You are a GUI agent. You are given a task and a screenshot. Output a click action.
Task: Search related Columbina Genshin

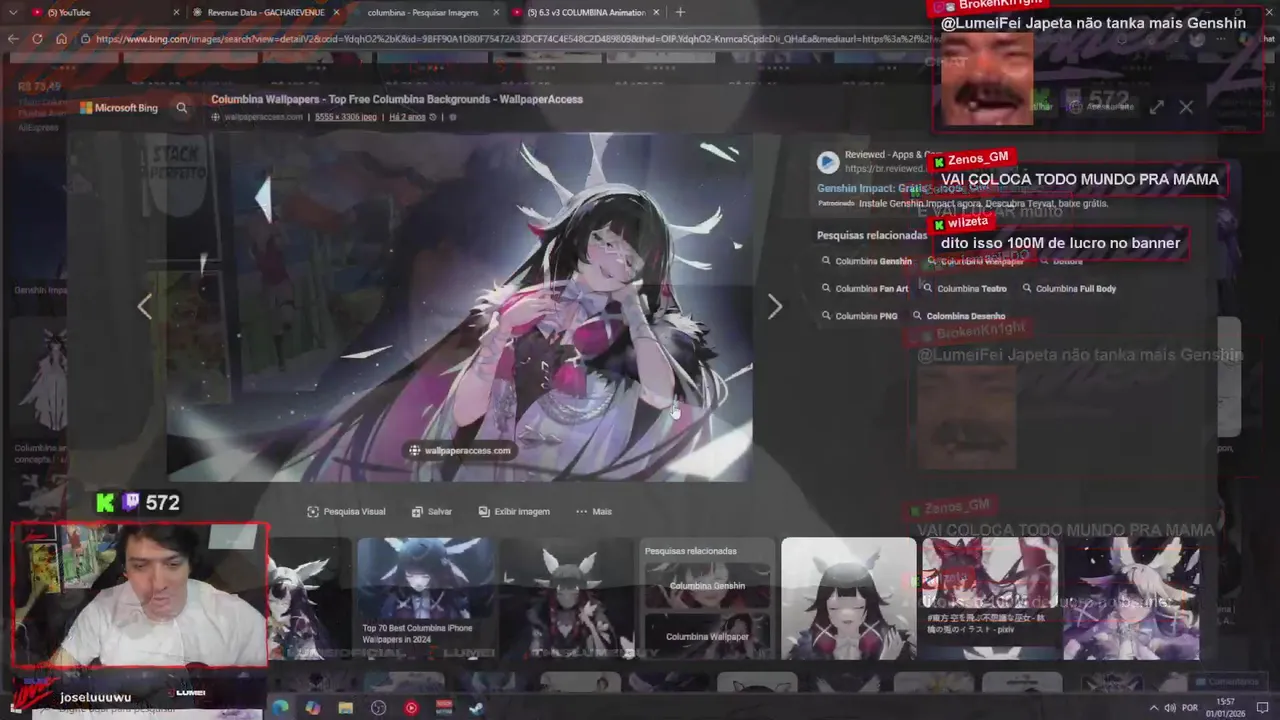pos(867,261)
